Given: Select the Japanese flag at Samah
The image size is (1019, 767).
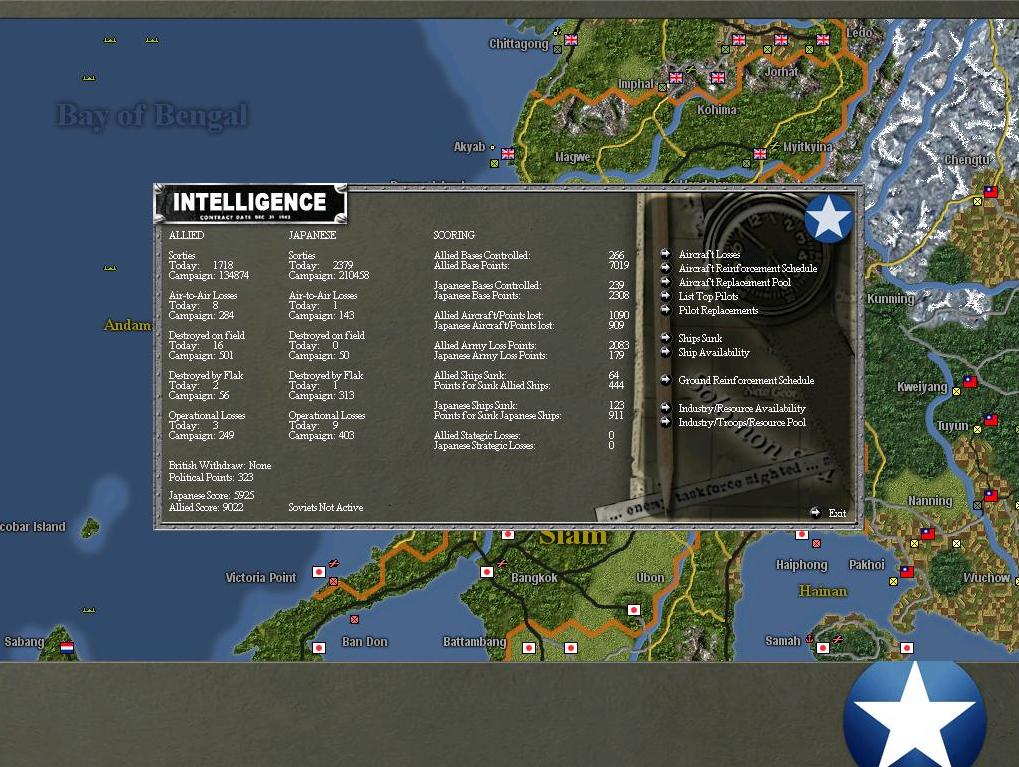Looking at the screenshot, I should (x=823, y=647).
